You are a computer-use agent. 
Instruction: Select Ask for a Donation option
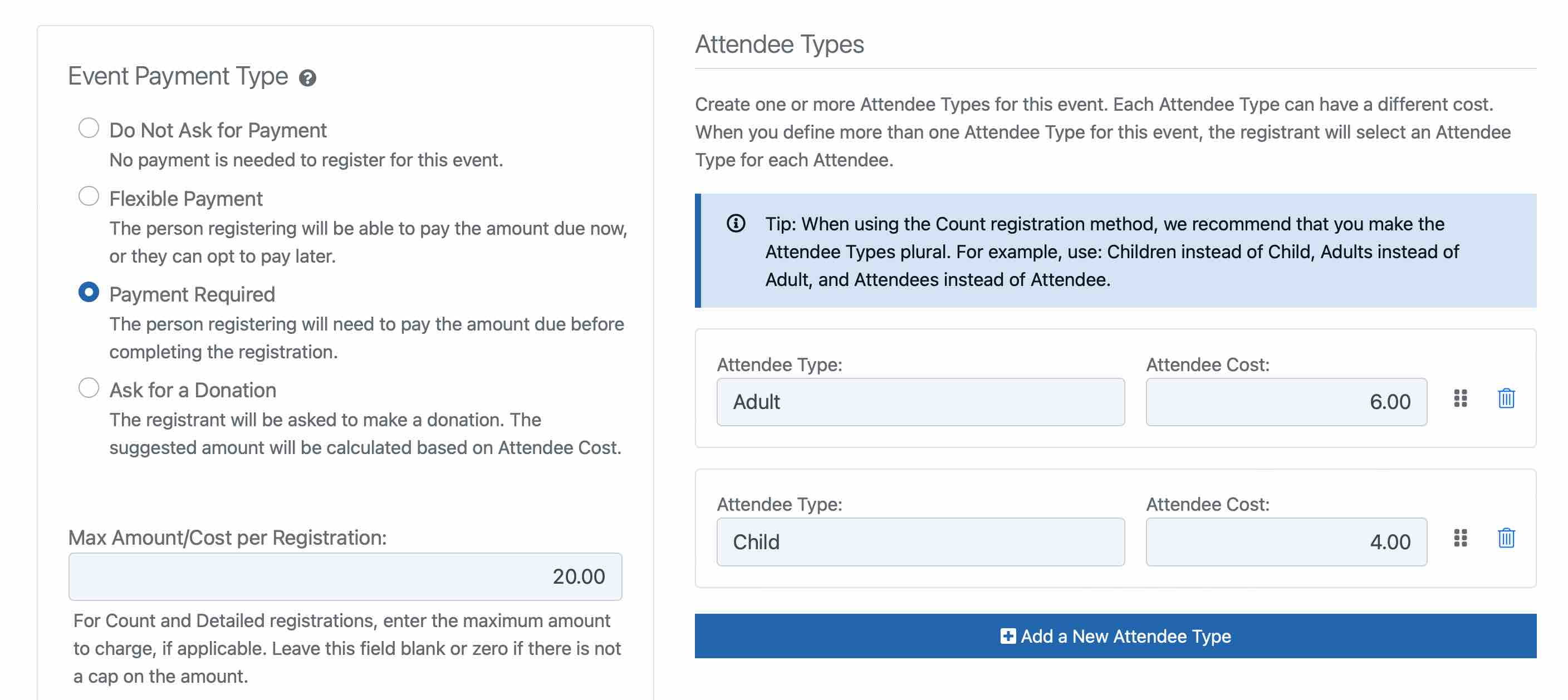[x=89, y=388]
